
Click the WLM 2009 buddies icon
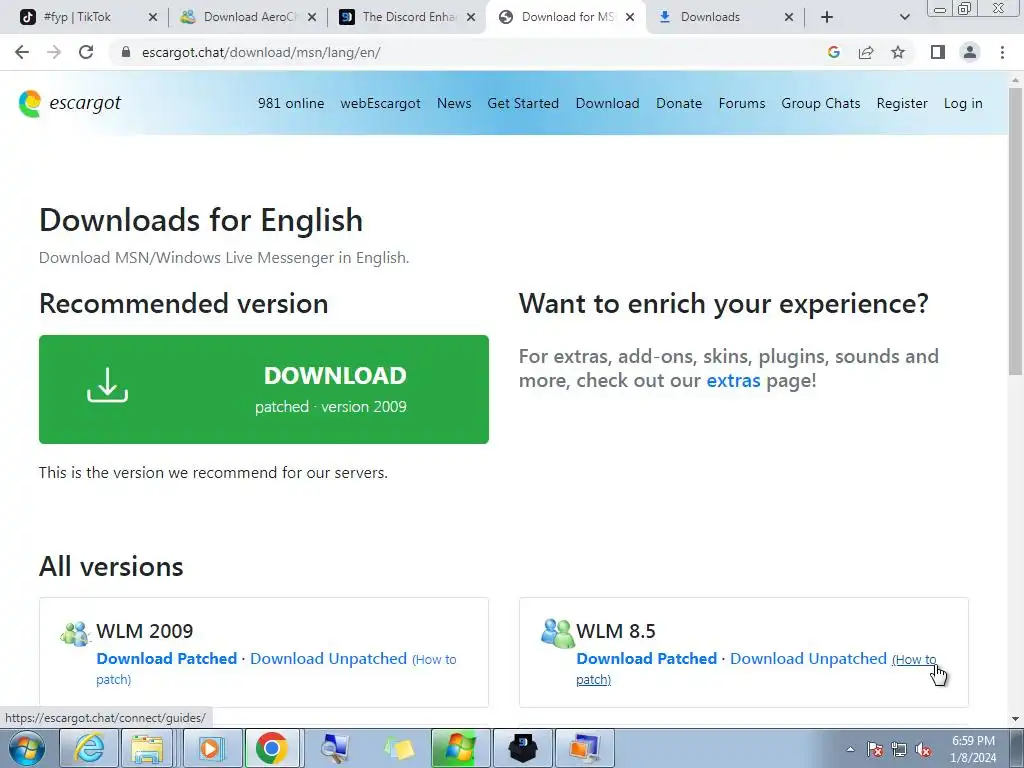click(x=76, y=632)
